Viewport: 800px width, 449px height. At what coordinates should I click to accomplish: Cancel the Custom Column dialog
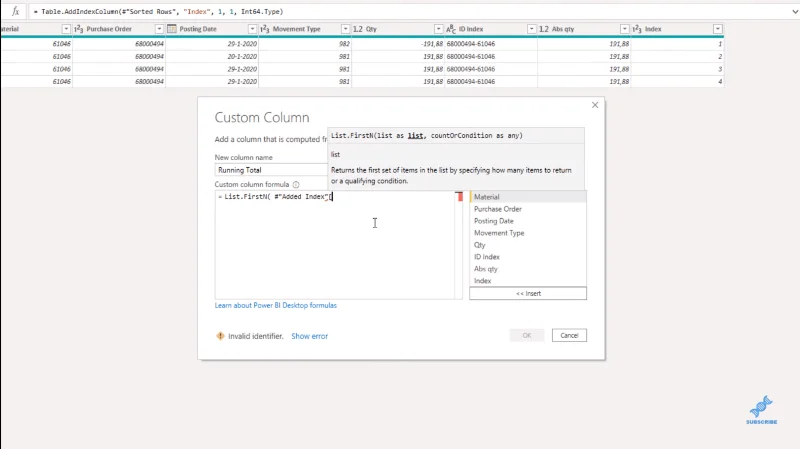coord(569,335)
